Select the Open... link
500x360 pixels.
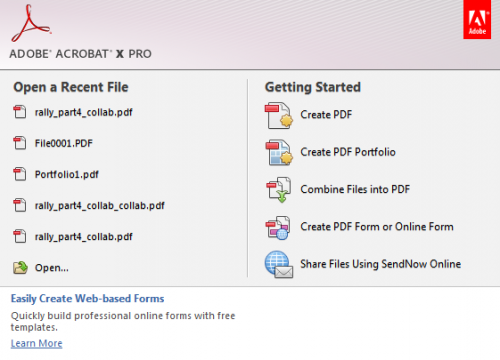coord(52,268)
